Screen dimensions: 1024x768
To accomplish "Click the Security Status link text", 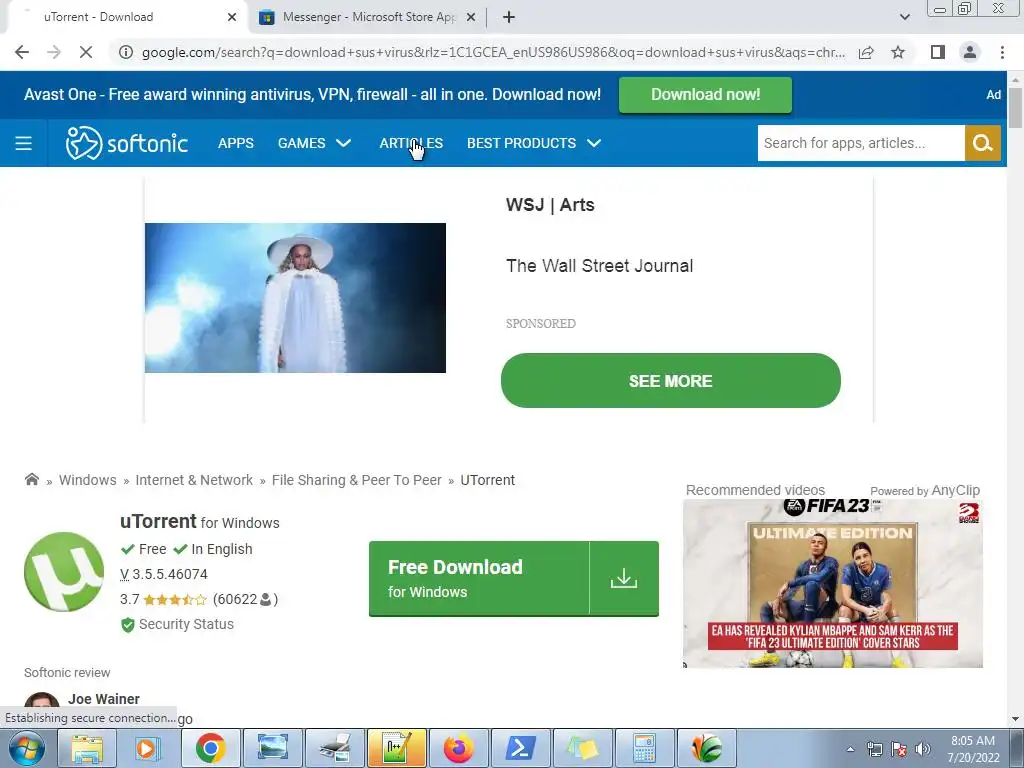I will pos(186,624).
